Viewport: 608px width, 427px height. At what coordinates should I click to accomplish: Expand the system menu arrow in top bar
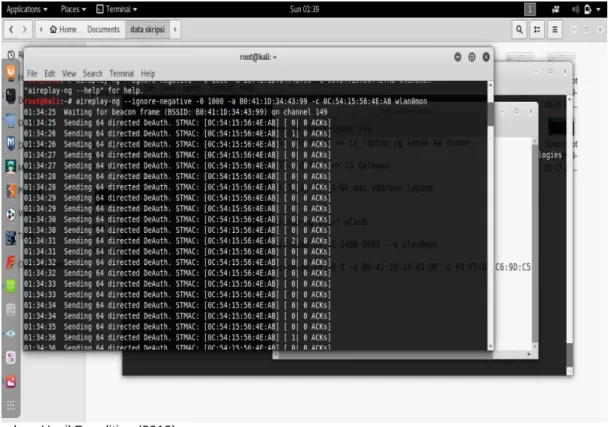598,9
